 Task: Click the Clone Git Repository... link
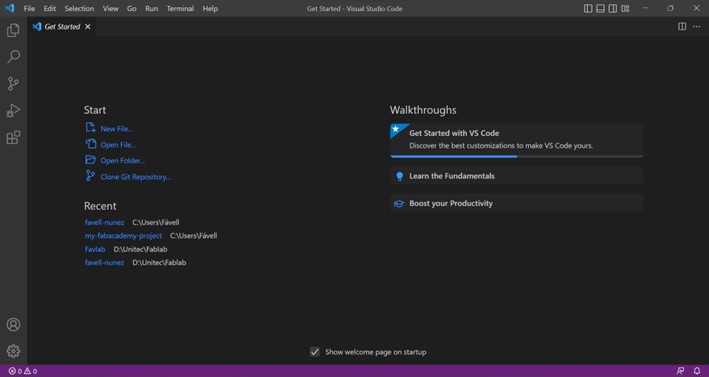coord(135,177)
